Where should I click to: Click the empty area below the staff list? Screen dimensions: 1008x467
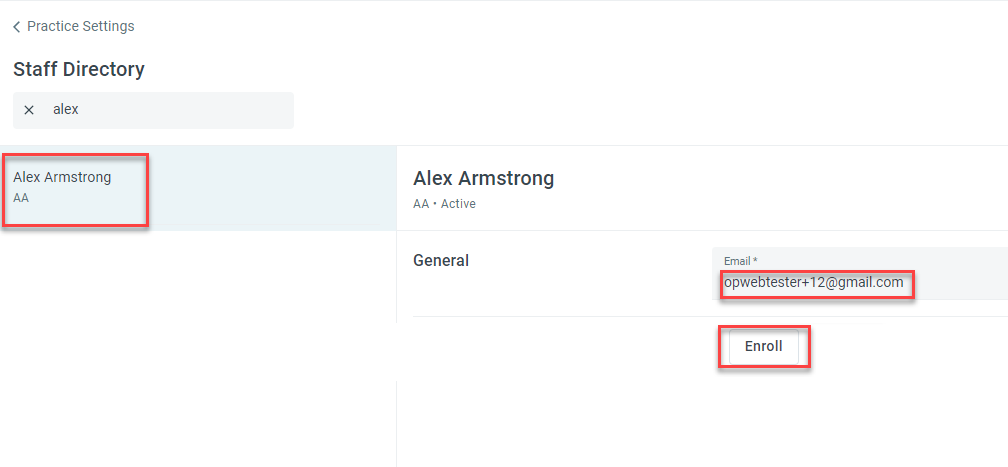point(198,350)
